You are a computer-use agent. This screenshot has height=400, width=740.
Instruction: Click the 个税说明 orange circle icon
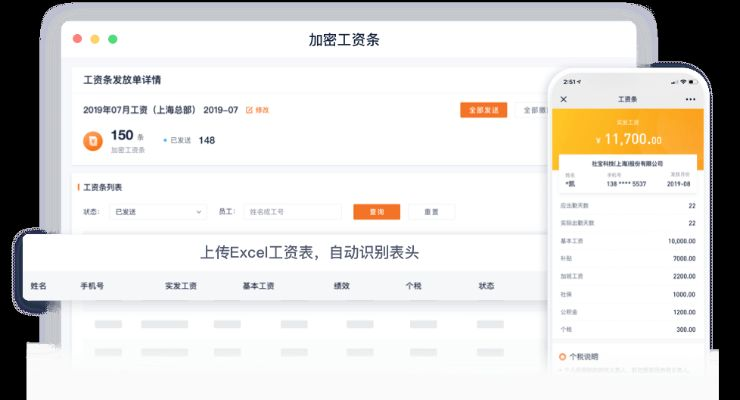[x=561, y=356]
